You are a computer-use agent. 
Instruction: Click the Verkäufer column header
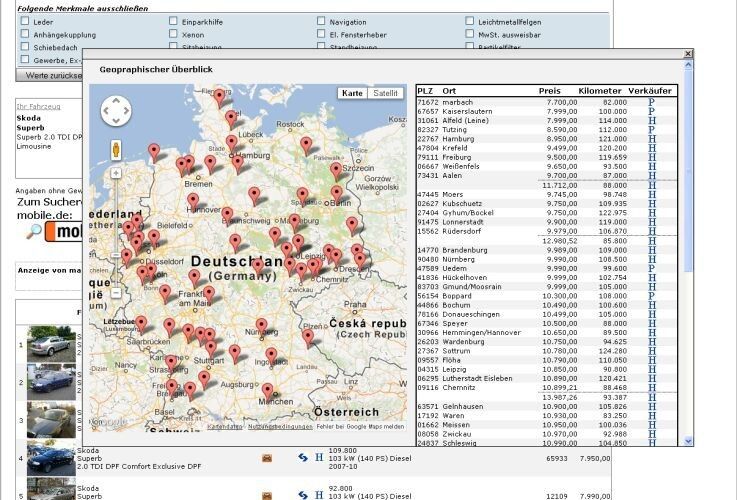tap(650, 91)
